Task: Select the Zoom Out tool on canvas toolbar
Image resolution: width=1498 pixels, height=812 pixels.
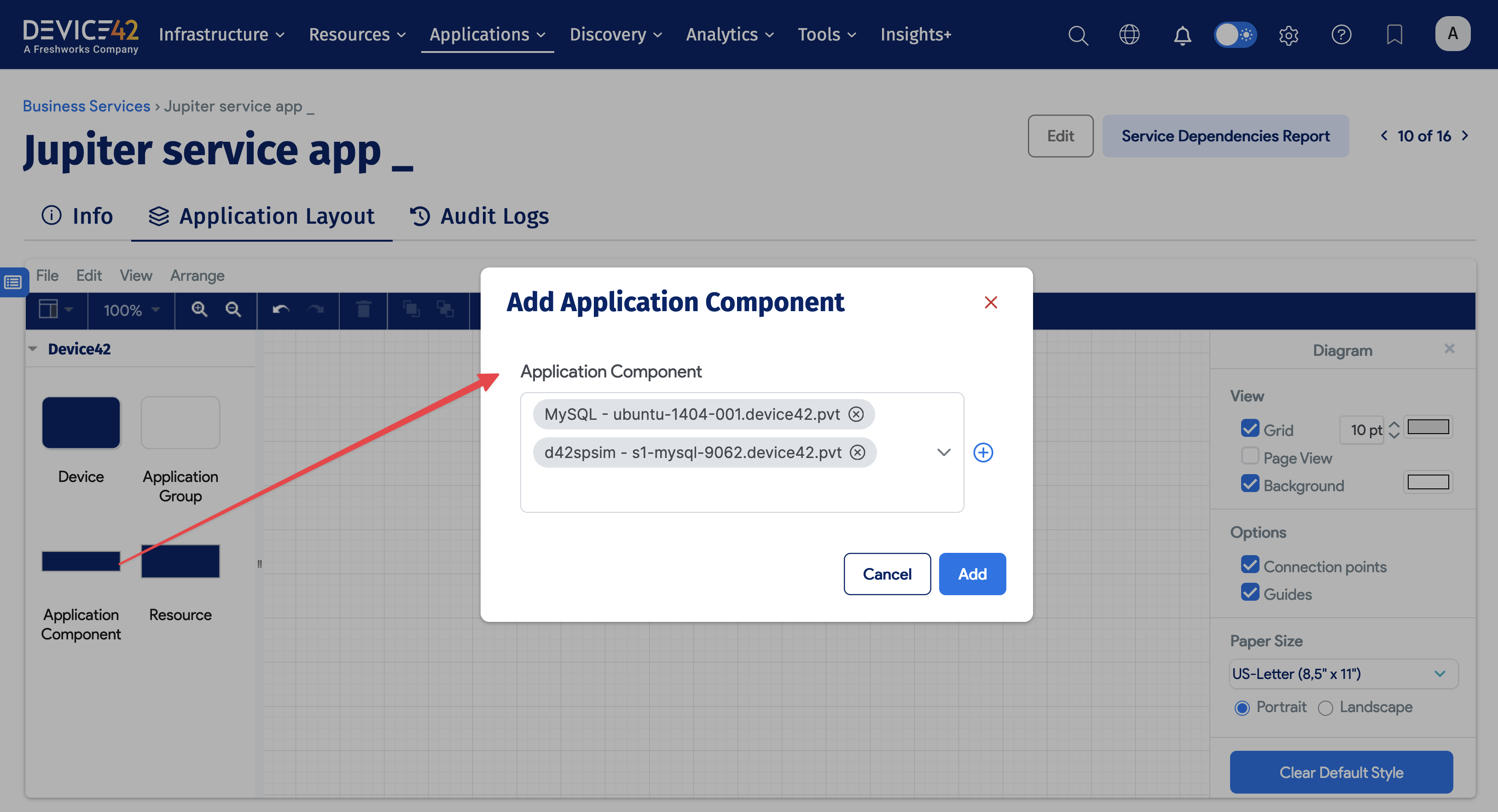Action: point(233,310)
